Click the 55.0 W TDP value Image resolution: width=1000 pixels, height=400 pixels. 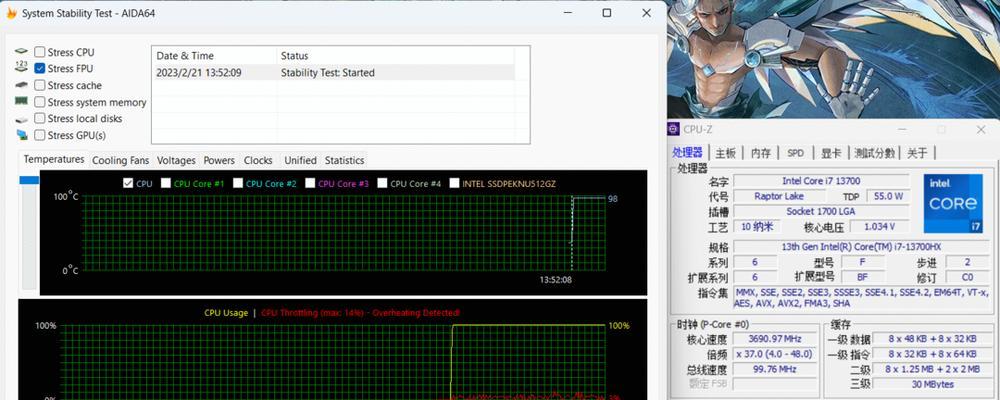coord(888,196)
